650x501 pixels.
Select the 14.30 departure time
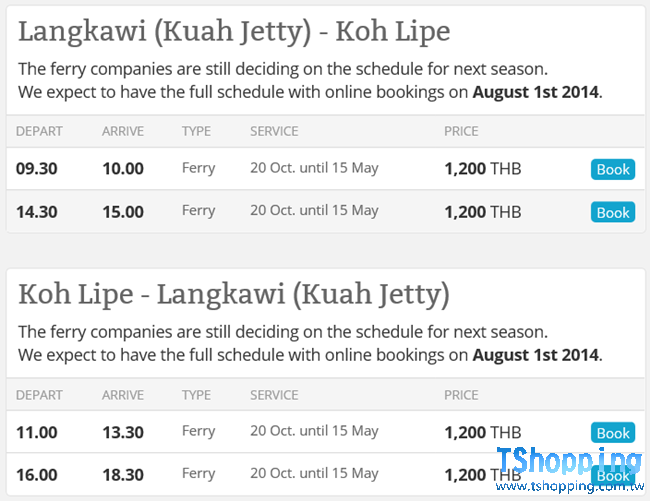click(36, 211)
